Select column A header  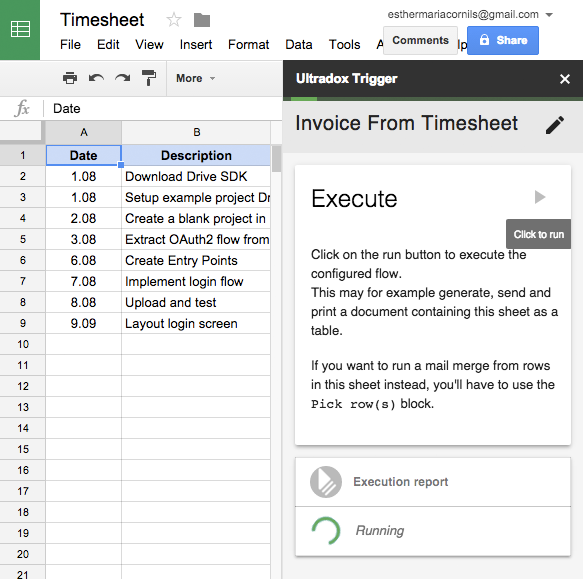point(84,132)
